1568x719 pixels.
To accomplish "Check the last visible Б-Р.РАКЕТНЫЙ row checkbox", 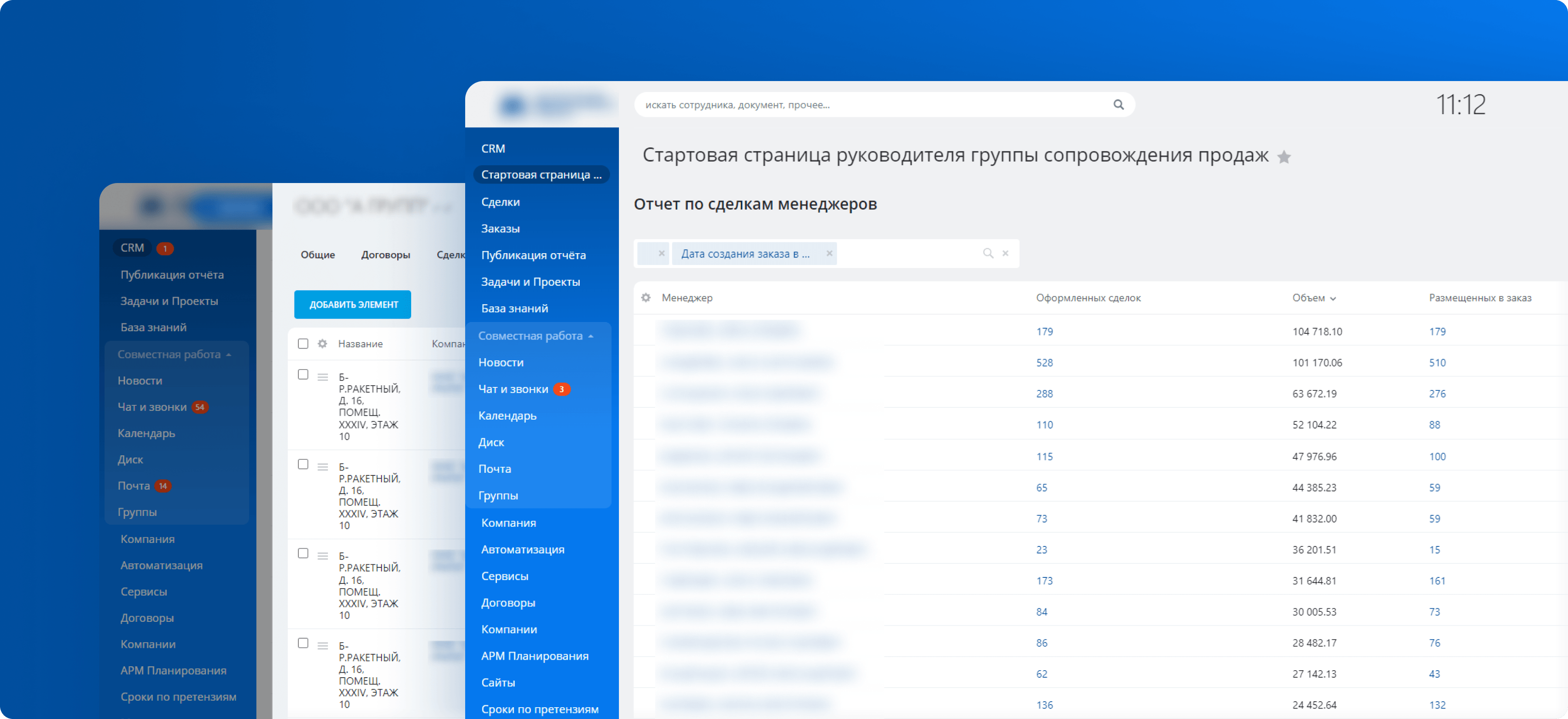I will point(303,644).
